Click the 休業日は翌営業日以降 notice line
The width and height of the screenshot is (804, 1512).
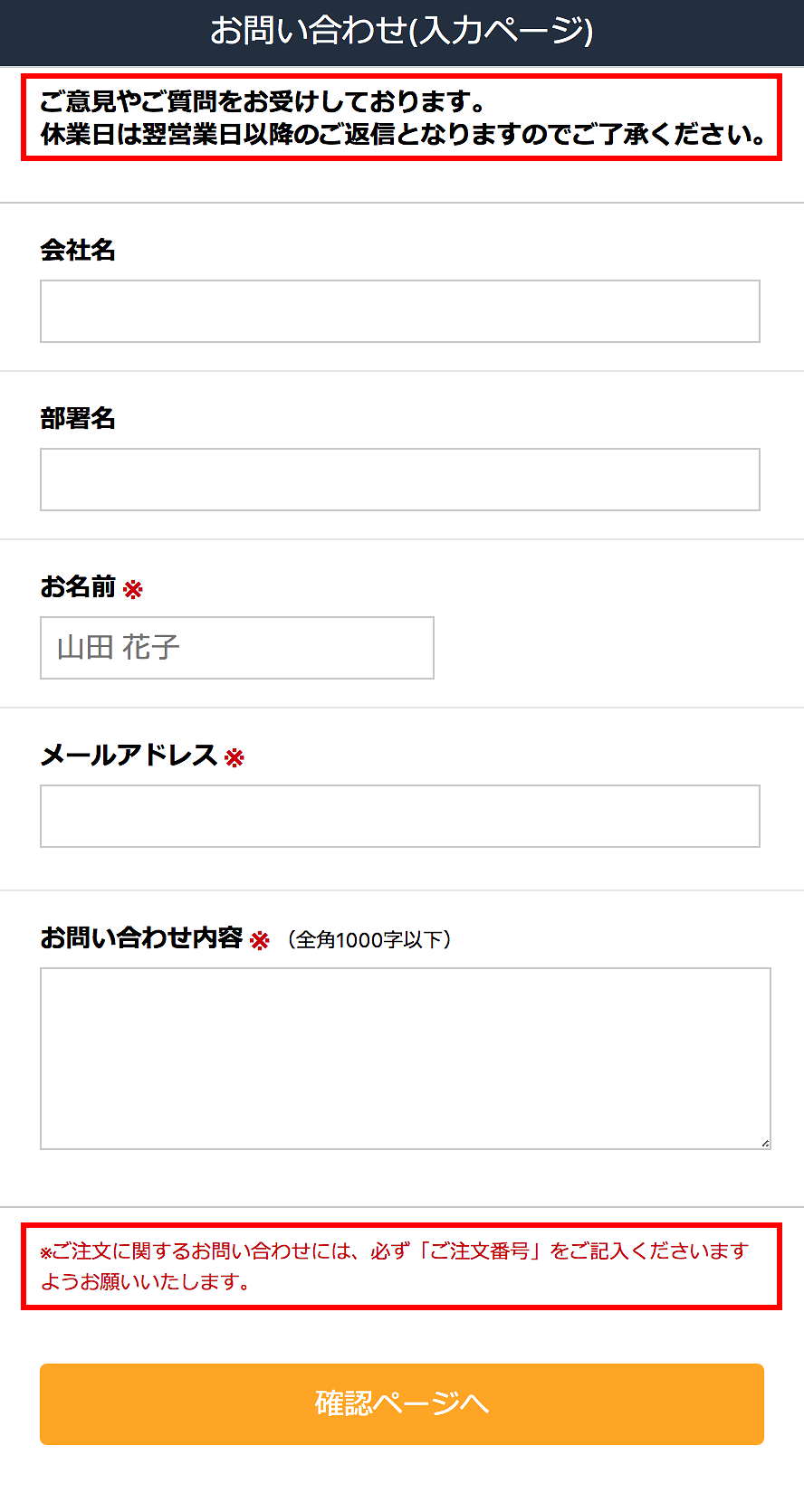click(403, 135)
